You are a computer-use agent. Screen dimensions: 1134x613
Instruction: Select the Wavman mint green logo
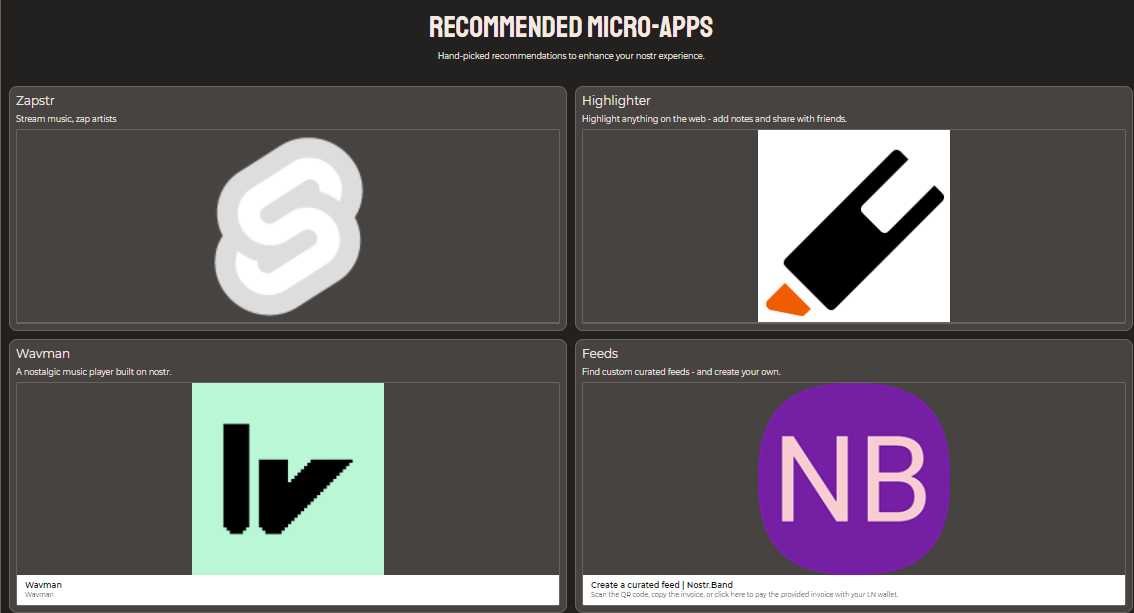[288, 479]
